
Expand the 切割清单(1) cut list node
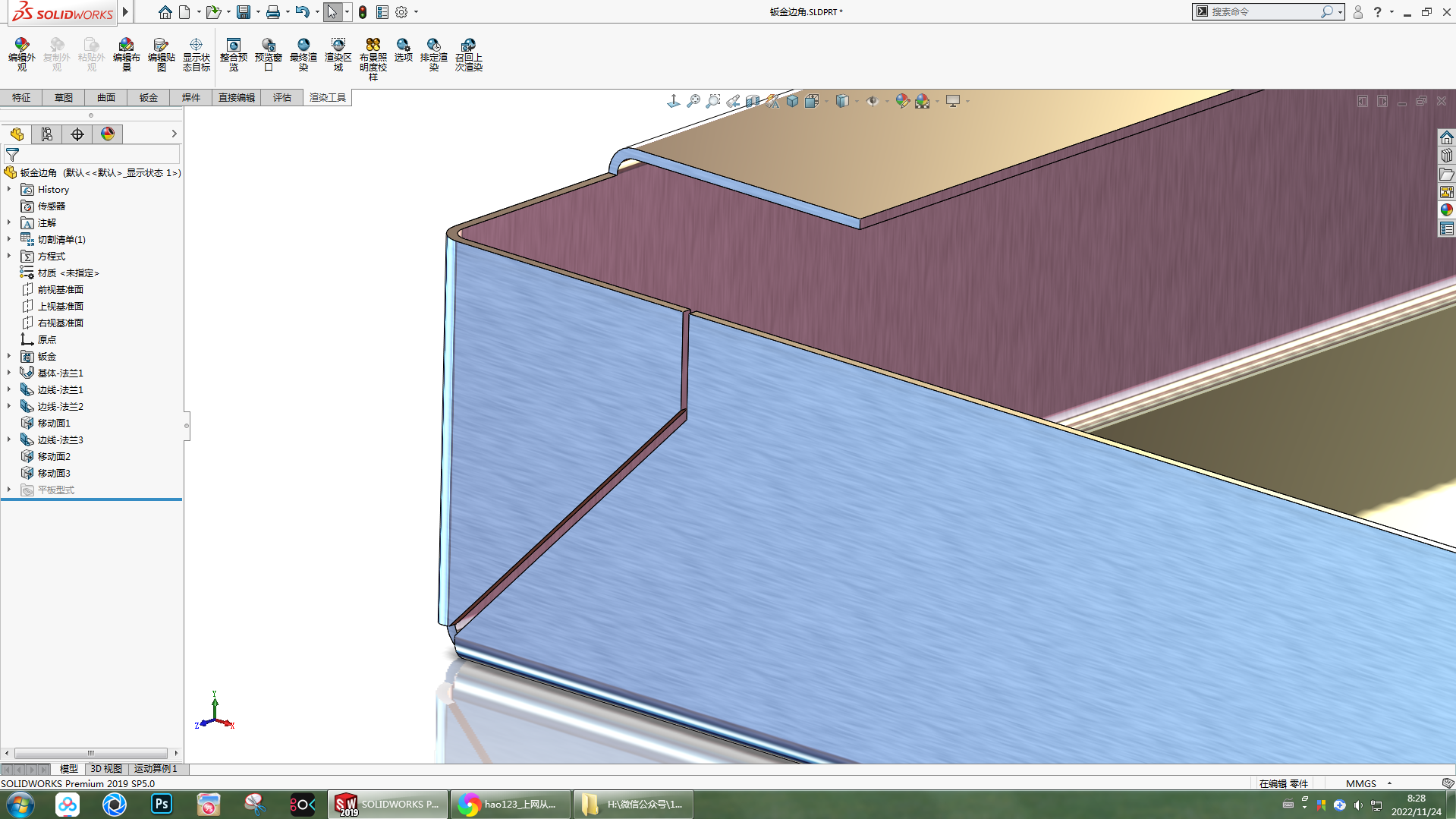[9, 239]
